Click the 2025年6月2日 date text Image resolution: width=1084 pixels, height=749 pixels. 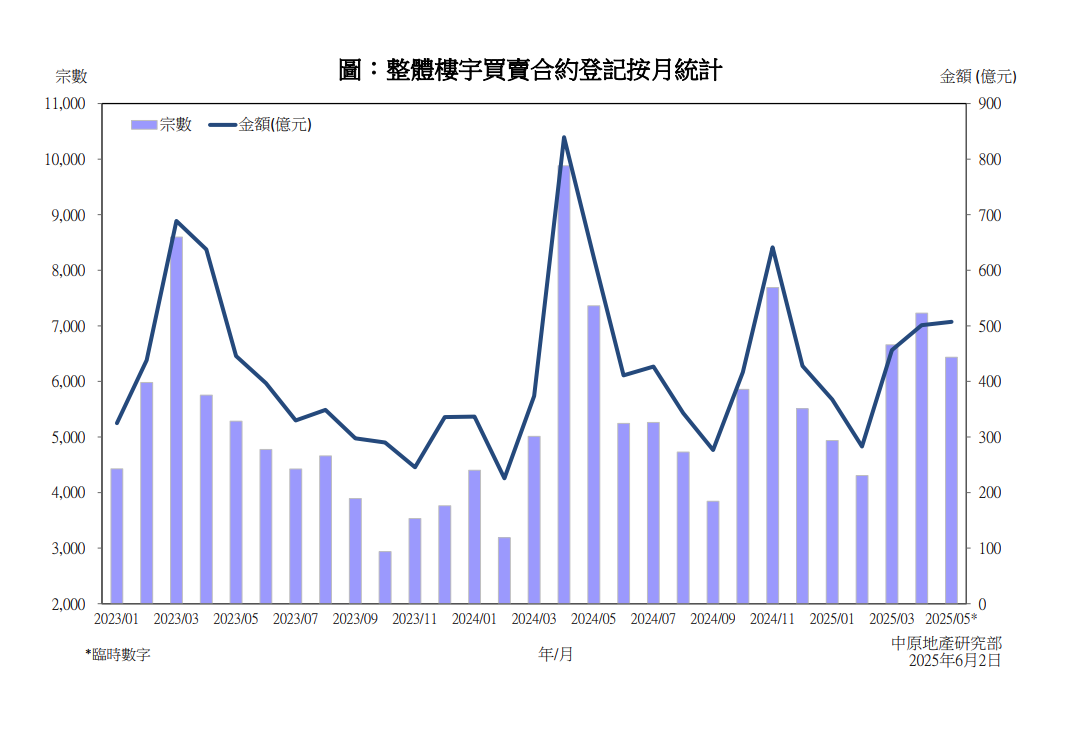pos(954,661)
